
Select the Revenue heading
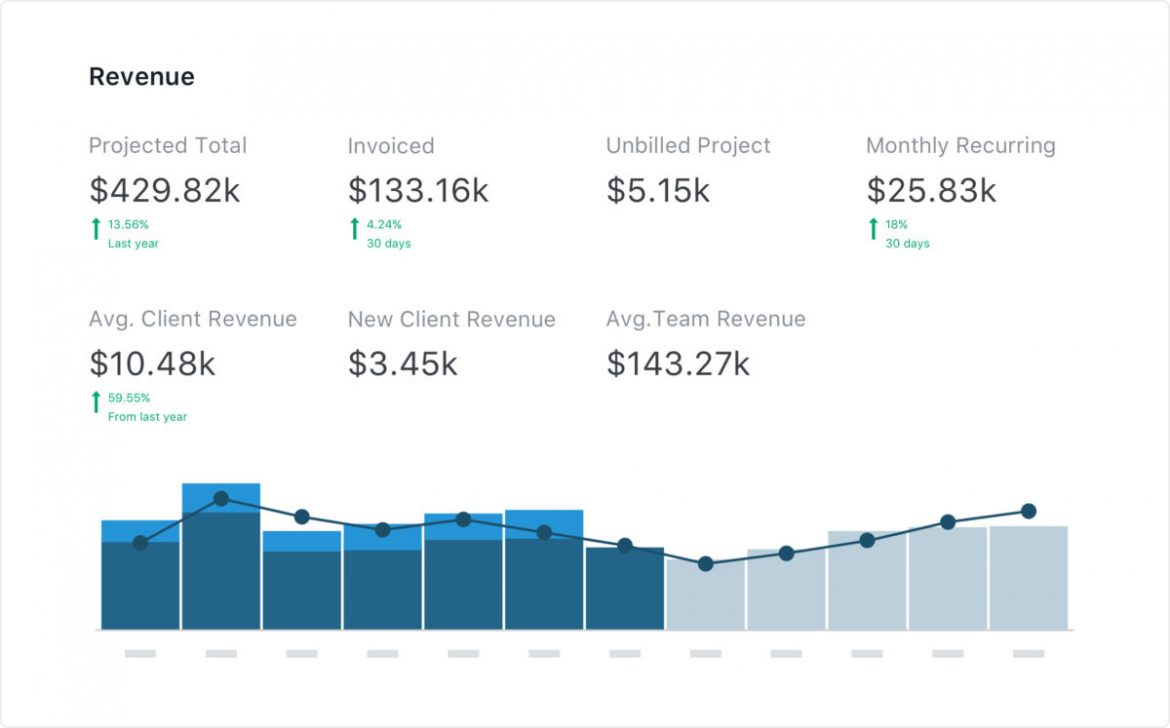coord(141,77)
